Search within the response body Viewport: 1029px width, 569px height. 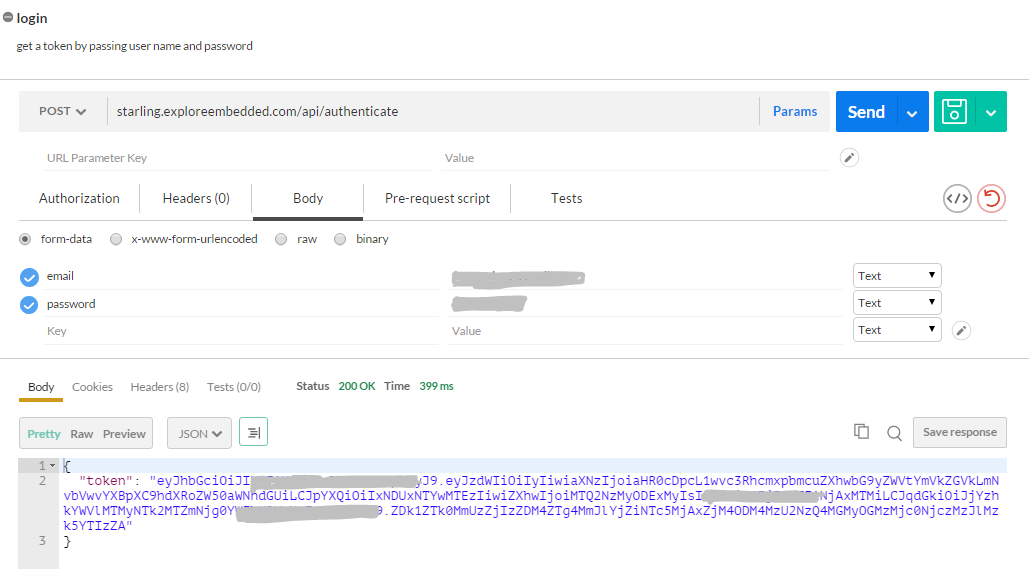pyautogui.click(x=894, y=433)
